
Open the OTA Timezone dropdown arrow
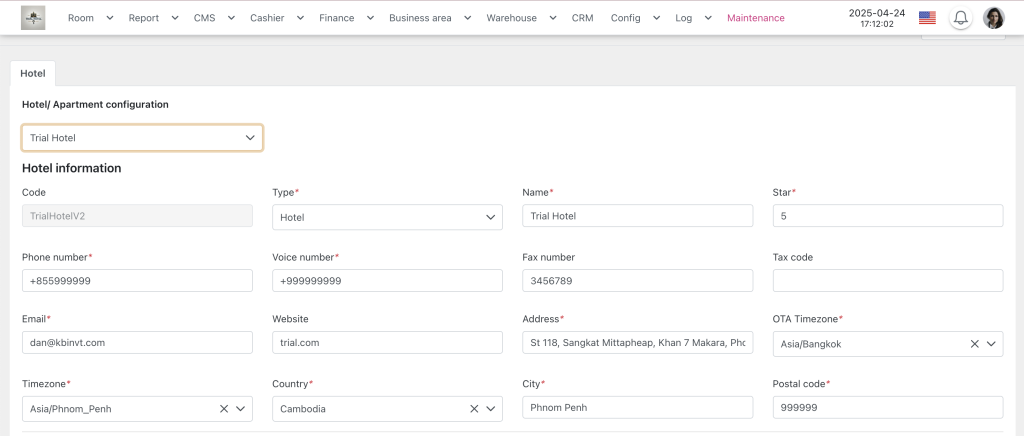pos(991,344)
